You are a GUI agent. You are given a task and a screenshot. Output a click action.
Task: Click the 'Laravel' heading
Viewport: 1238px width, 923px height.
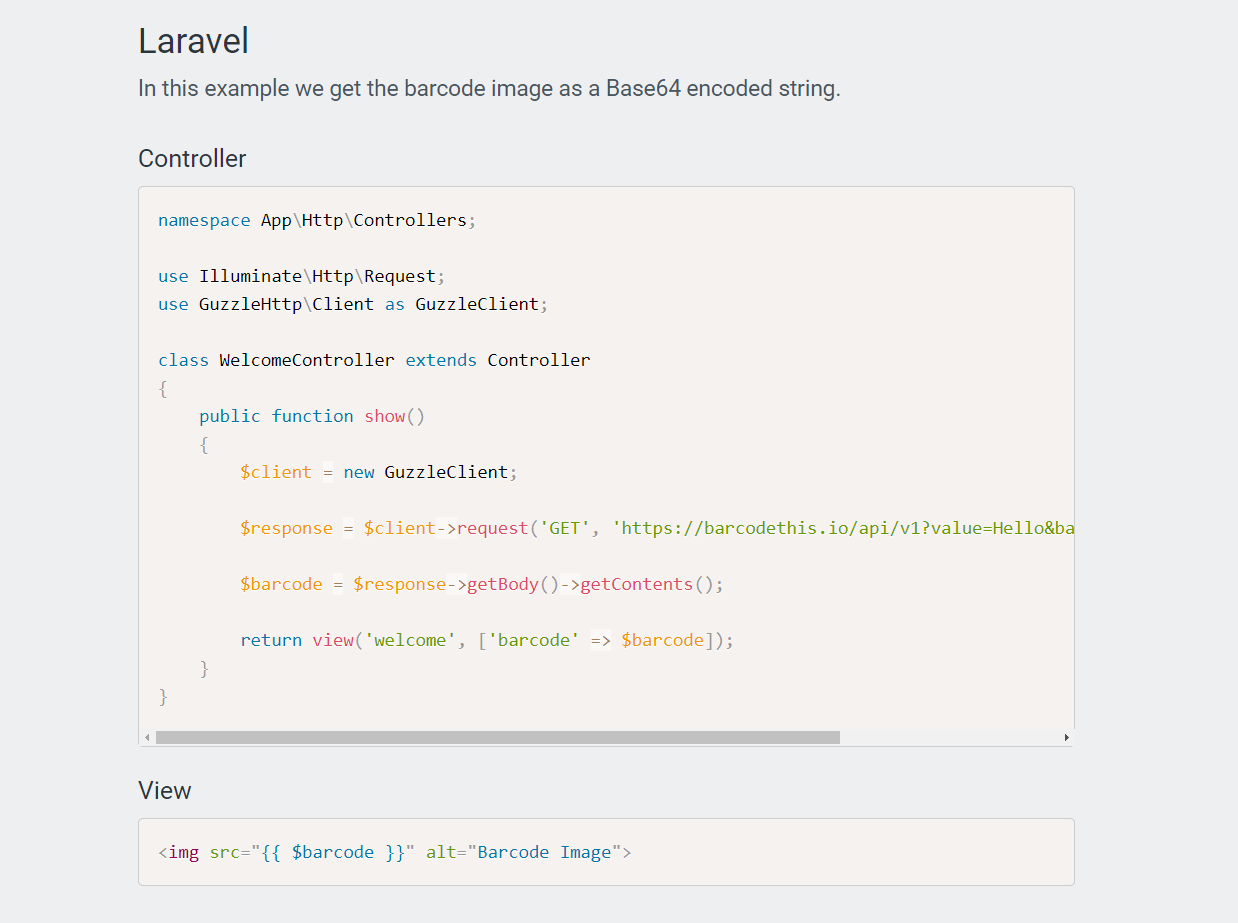coord(193,41)
